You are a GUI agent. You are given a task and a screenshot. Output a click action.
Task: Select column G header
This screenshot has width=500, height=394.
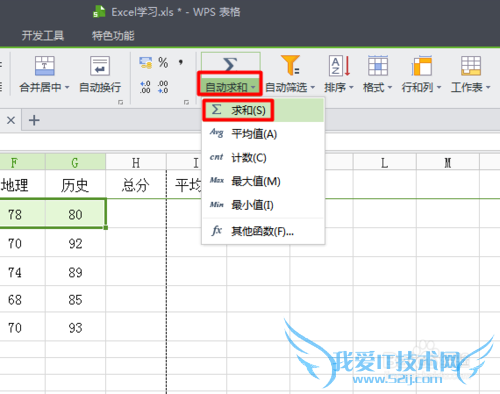click(x=75, y=163)
